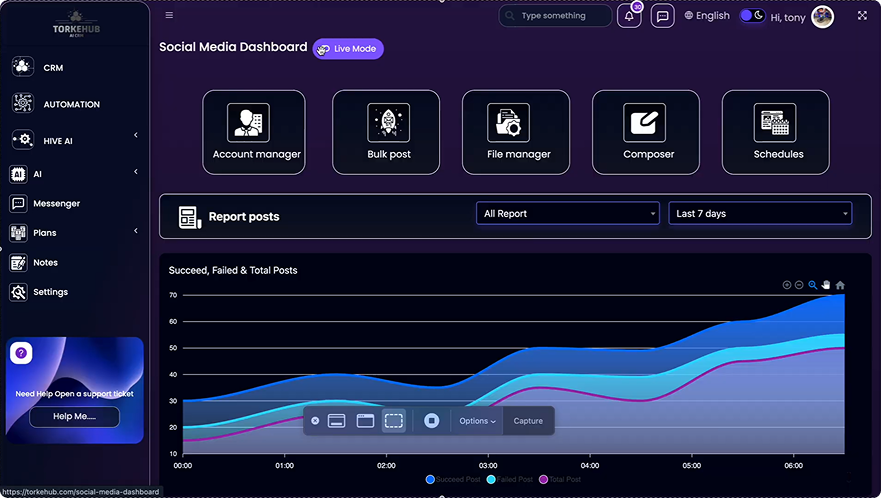Click the Bulk post rocket icon
Viewport: 881px width, 498px height.
(388, 122)
